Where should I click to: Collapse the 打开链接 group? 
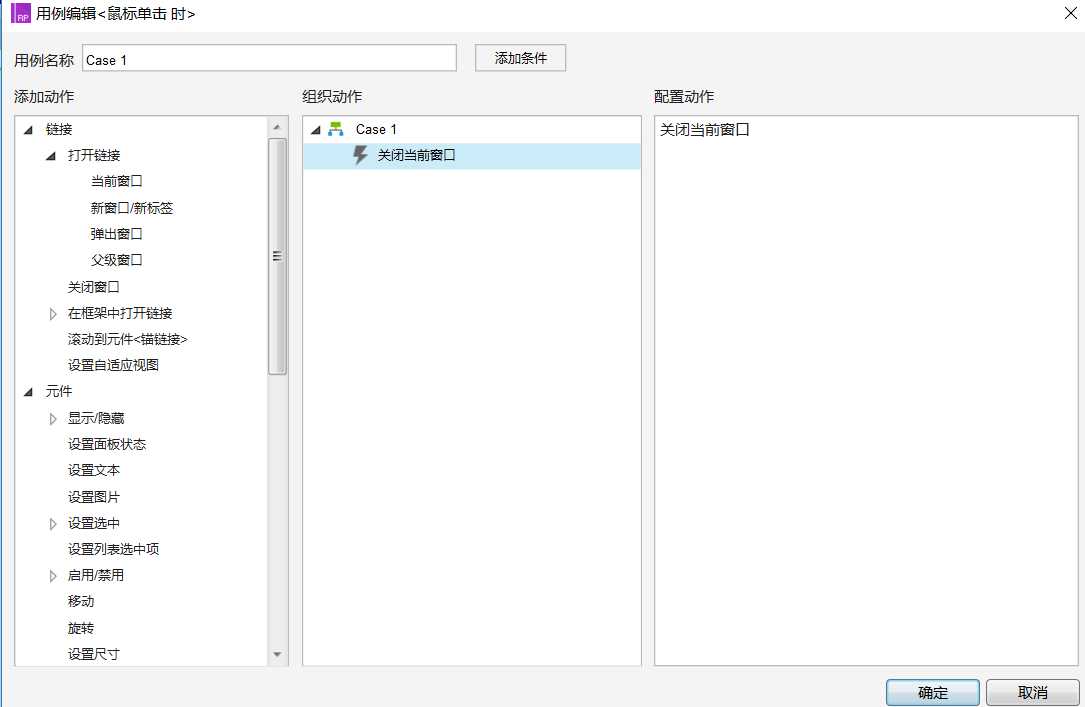51,156
